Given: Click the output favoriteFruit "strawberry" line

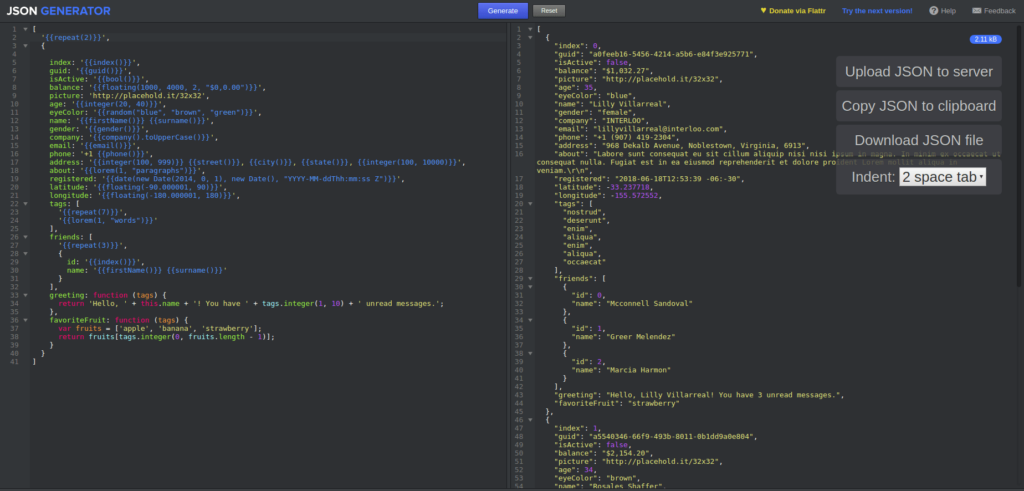Looking at the screenshot, I should [617, 404].
